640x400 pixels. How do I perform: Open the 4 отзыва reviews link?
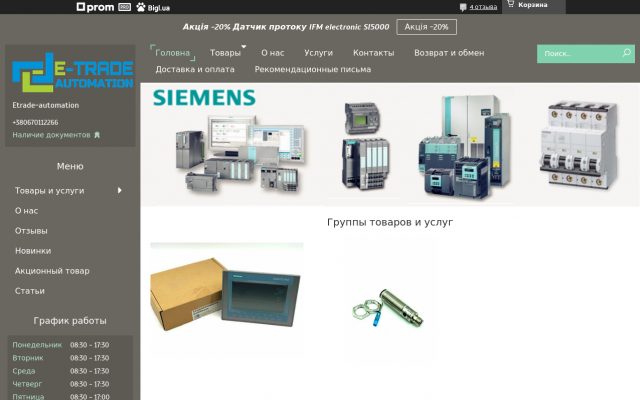tap(483, 7)
